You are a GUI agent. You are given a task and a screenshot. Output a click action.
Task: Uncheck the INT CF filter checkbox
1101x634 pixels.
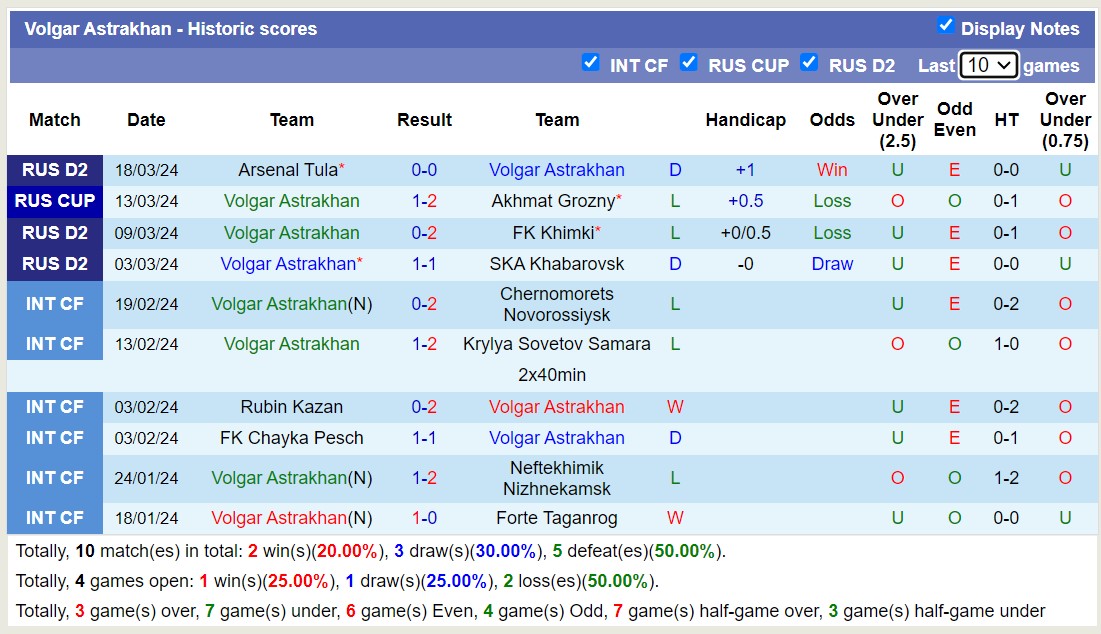[591, 63]
